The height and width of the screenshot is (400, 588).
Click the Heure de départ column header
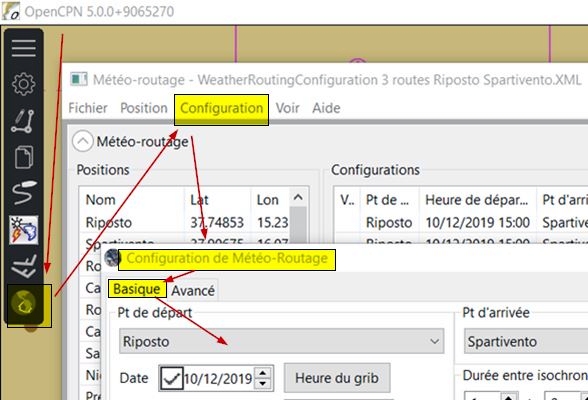[478, 199]
